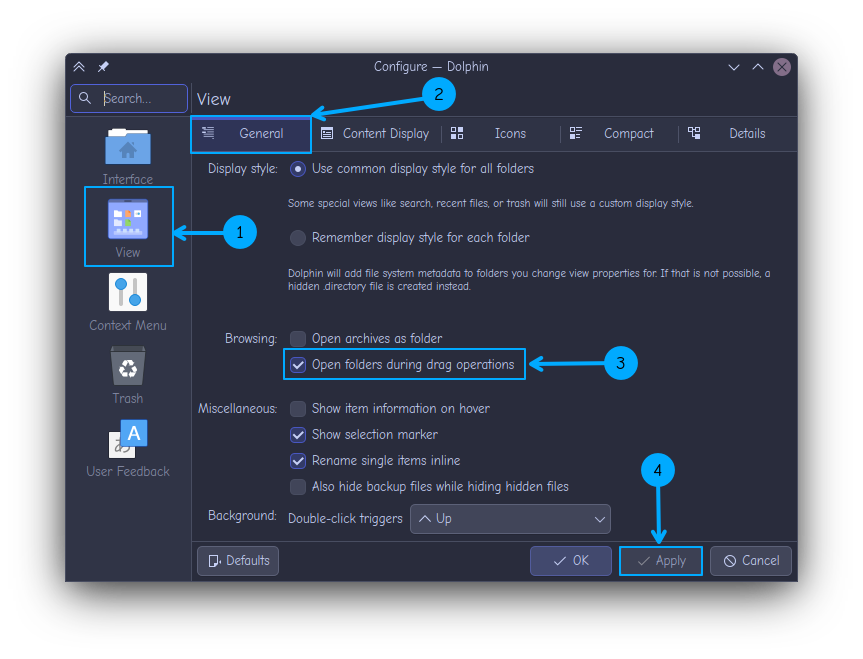This screenshot has width=863, height=659.
Task: Click the keep-above double chevron titlebar icon
Action: click(x=80, y=67)
